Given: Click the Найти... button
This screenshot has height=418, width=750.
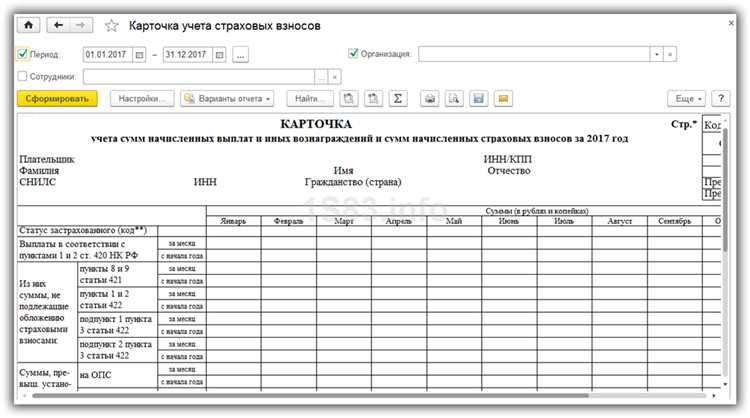Looking at the screenshot, I should coord(310,99).
